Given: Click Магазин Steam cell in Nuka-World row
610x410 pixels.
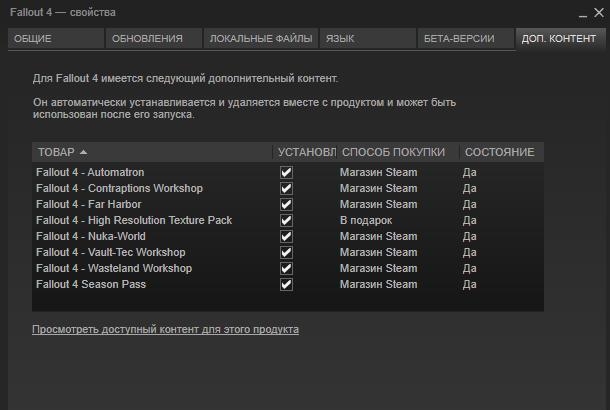Looking at the screenshot, I should coord(379,237).
